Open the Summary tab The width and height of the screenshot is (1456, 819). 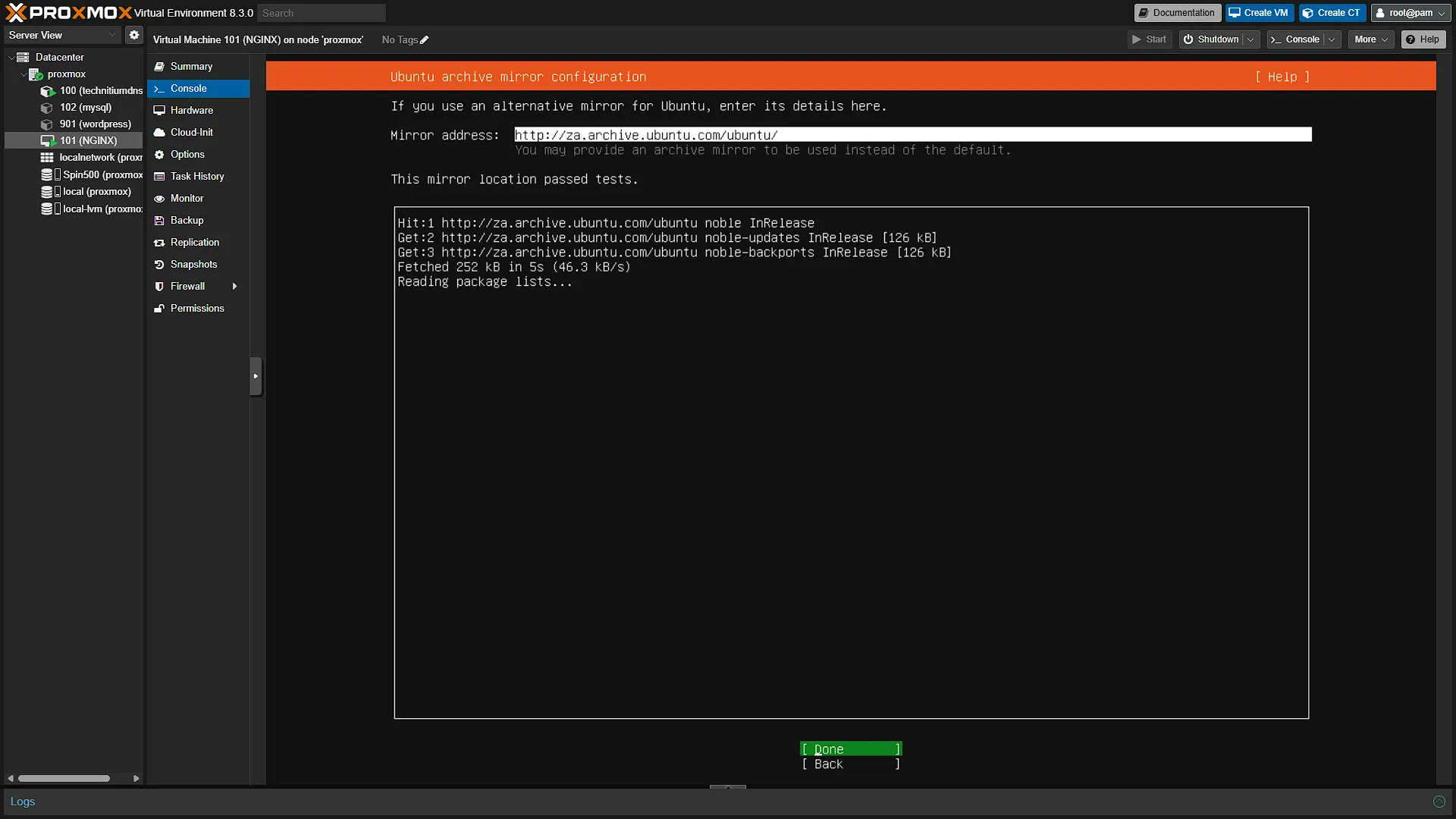pyautogui.click(x=199, y=67)
